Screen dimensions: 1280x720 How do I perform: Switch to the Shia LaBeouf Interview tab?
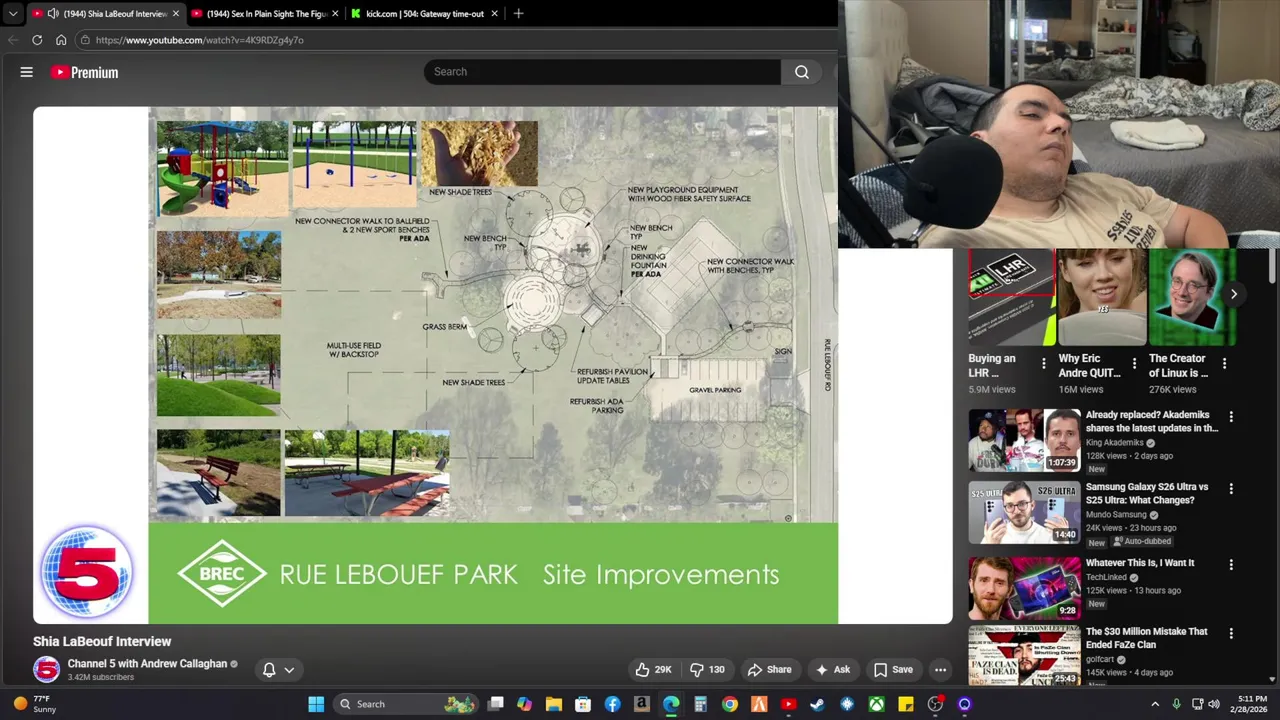coord(106,14)
